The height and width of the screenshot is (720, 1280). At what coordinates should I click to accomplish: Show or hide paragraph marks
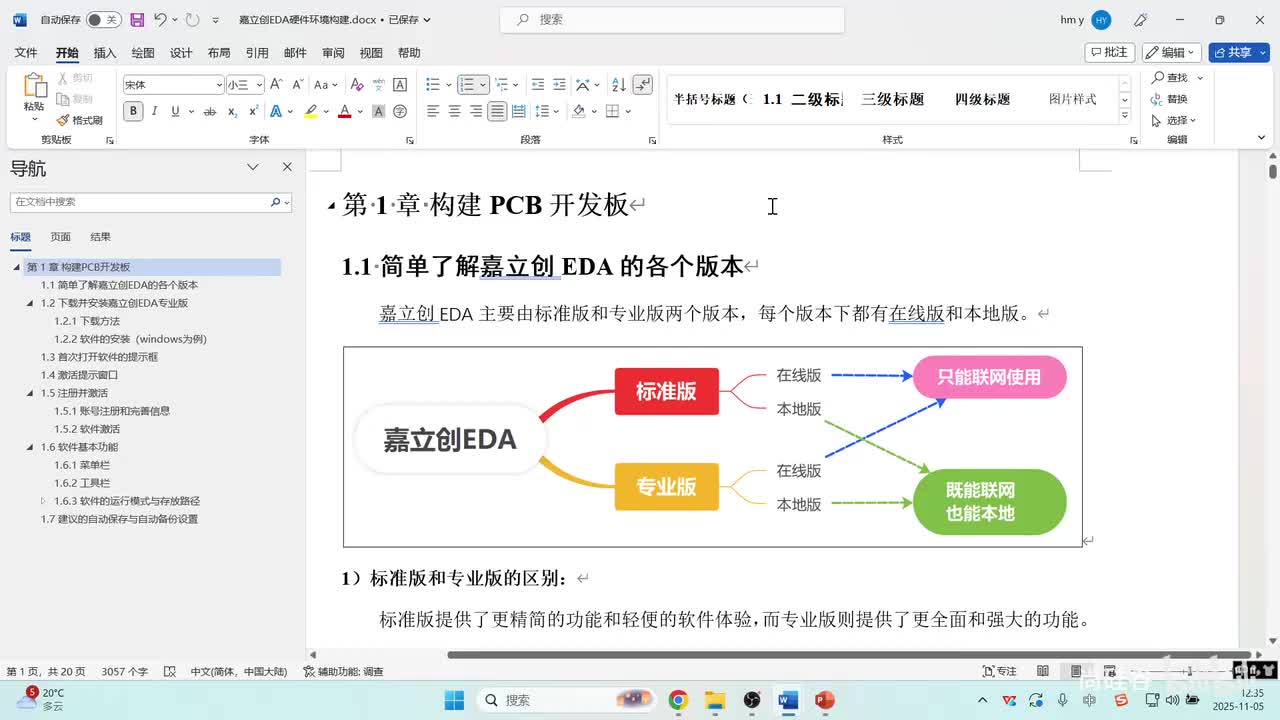(643, 85)
